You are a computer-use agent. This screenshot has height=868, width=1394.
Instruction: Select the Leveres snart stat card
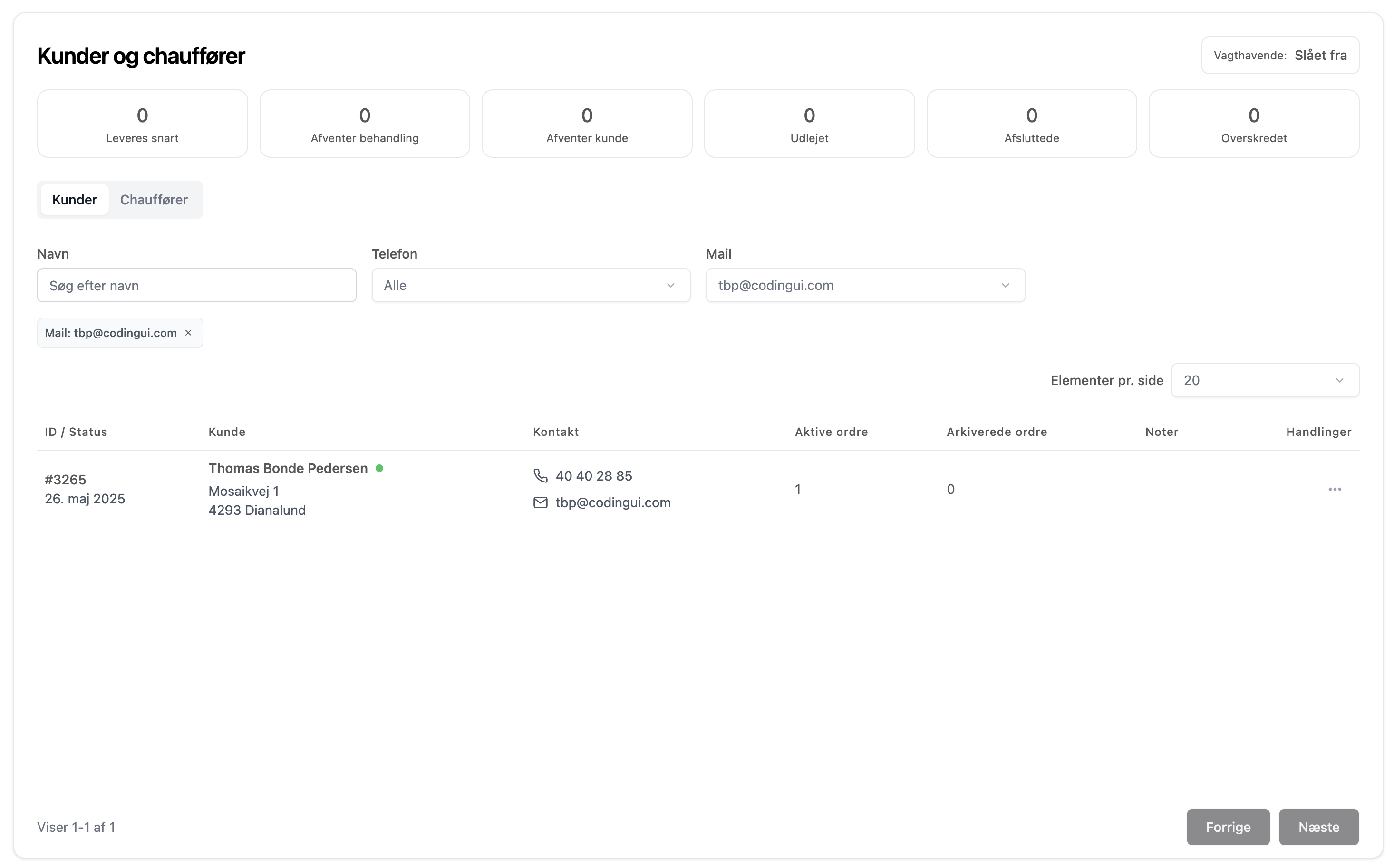point(142,124)
